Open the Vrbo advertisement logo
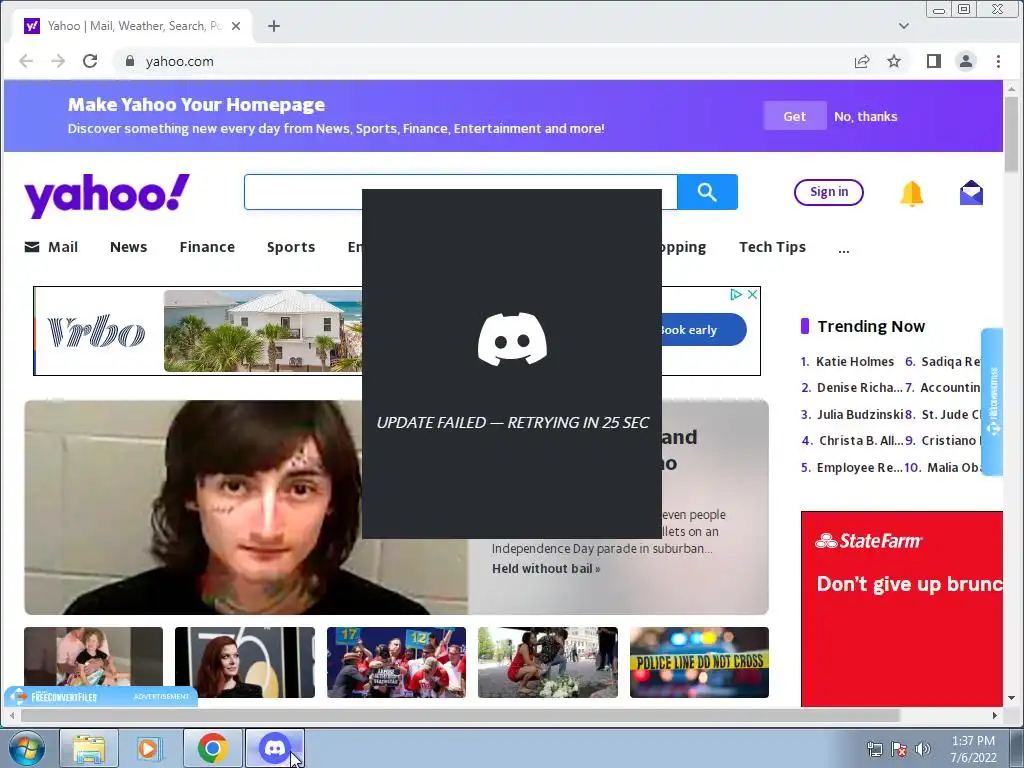Screen dimensions: 1024x768 (97, 331)
